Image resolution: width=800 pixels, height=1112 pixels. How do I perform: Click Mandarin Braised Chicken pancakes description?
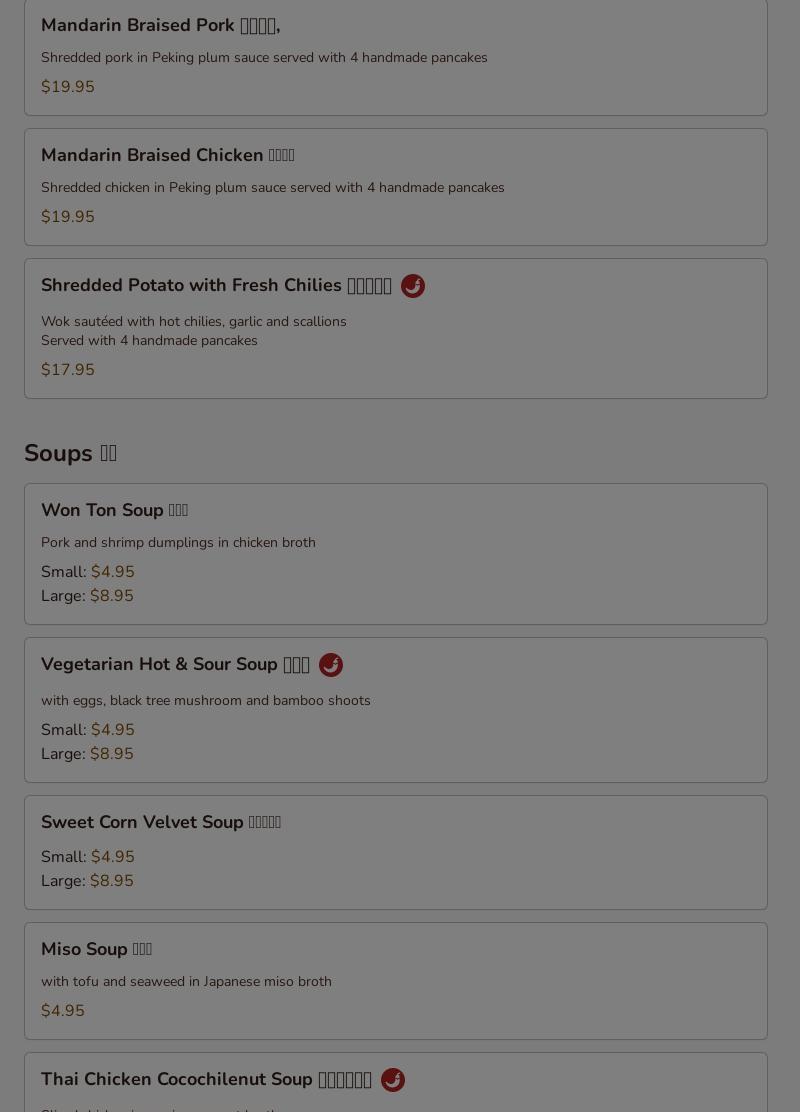(272, 188)
